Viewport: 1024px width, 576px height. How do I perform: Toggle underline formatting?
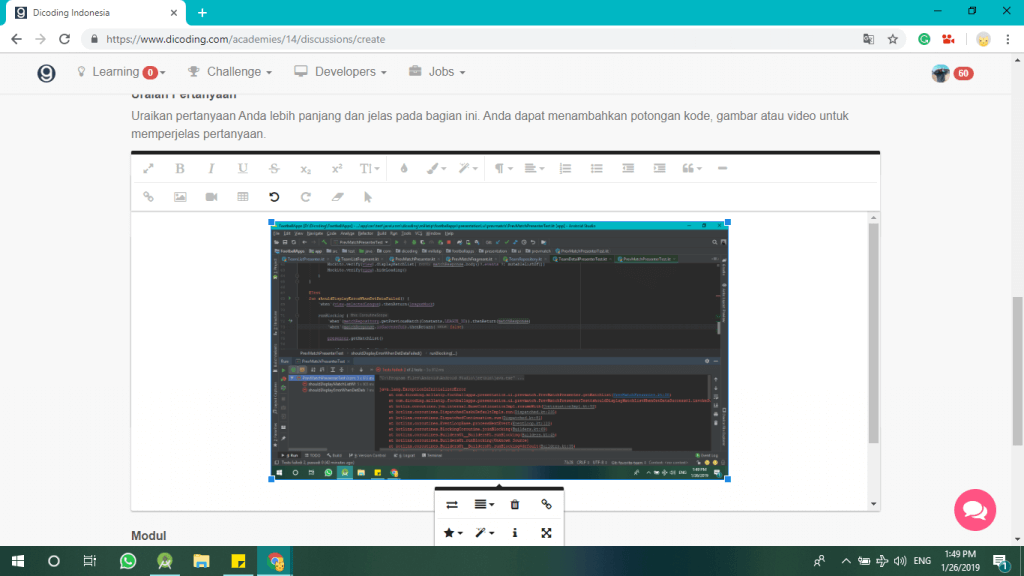244,168
